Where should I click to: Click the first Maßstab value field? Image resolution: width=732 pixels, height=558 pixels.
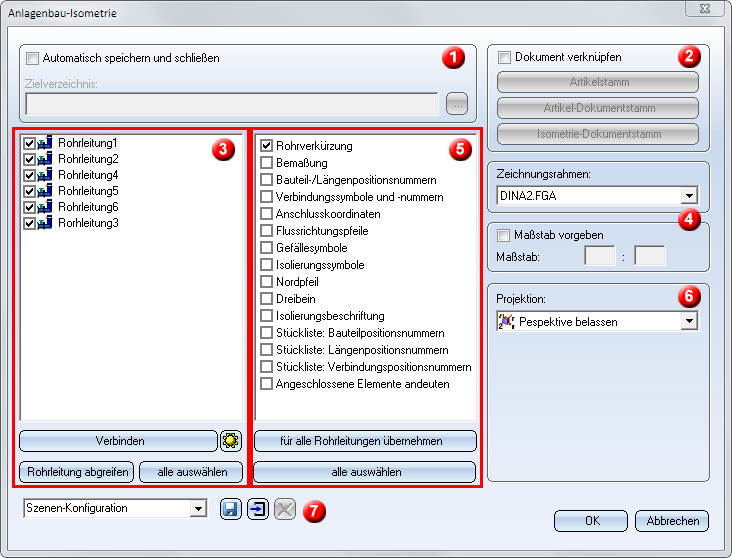click(x=600, y=255)
